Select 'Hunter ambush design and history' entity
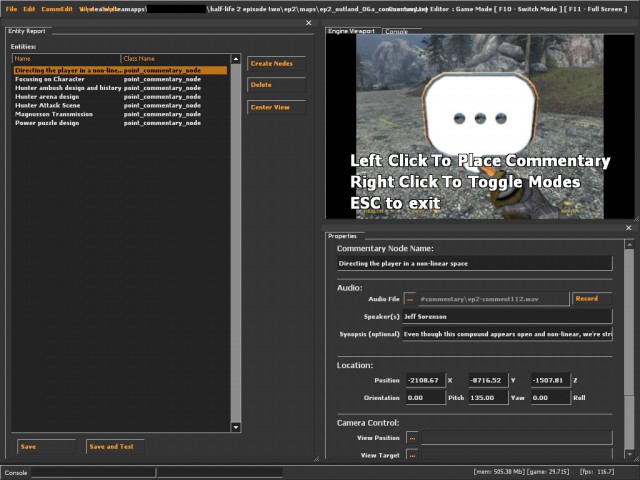Viewport: 640px width, 480px height. (120, 88)
